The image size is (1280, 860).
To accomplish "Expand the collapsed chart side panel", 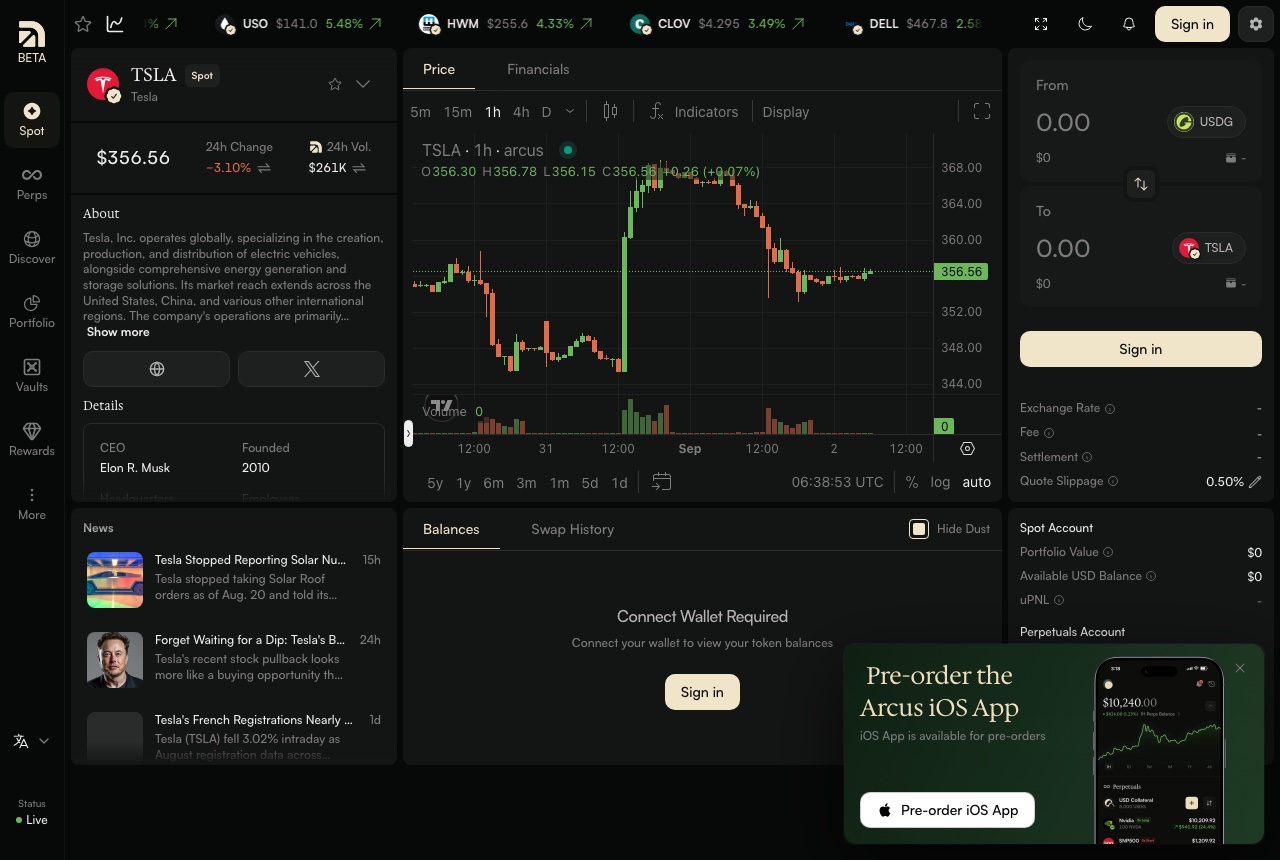I will tap(408, 433).
